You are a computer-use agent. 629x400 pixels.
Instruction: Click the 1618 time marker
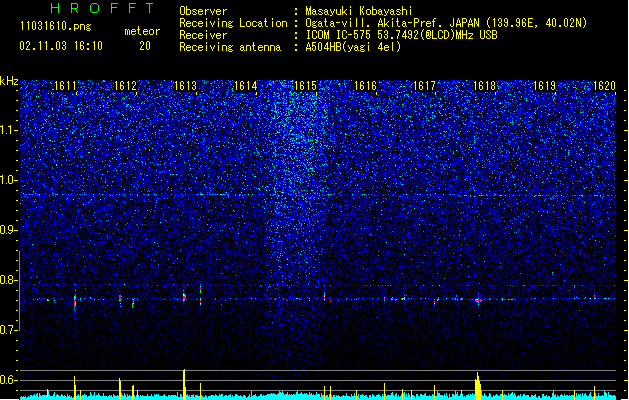click(484, 86)
